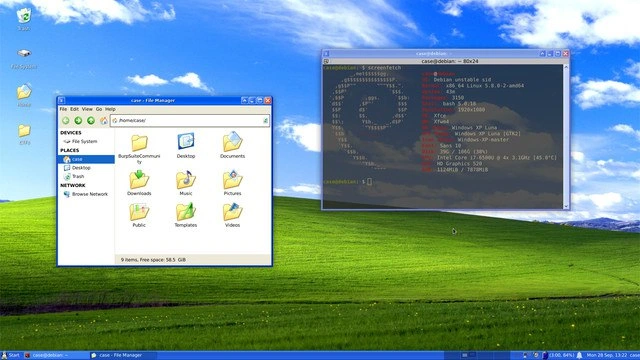Go forward in File Manager
The image size is (640, 360).
click(78, 120)
